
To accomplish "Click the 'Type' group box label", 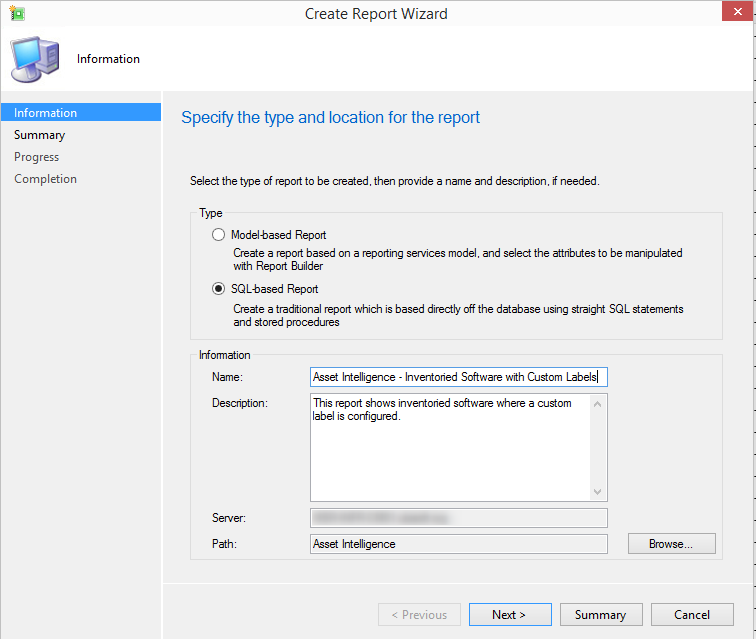I will pyautogui.click(x=211, y=213).
